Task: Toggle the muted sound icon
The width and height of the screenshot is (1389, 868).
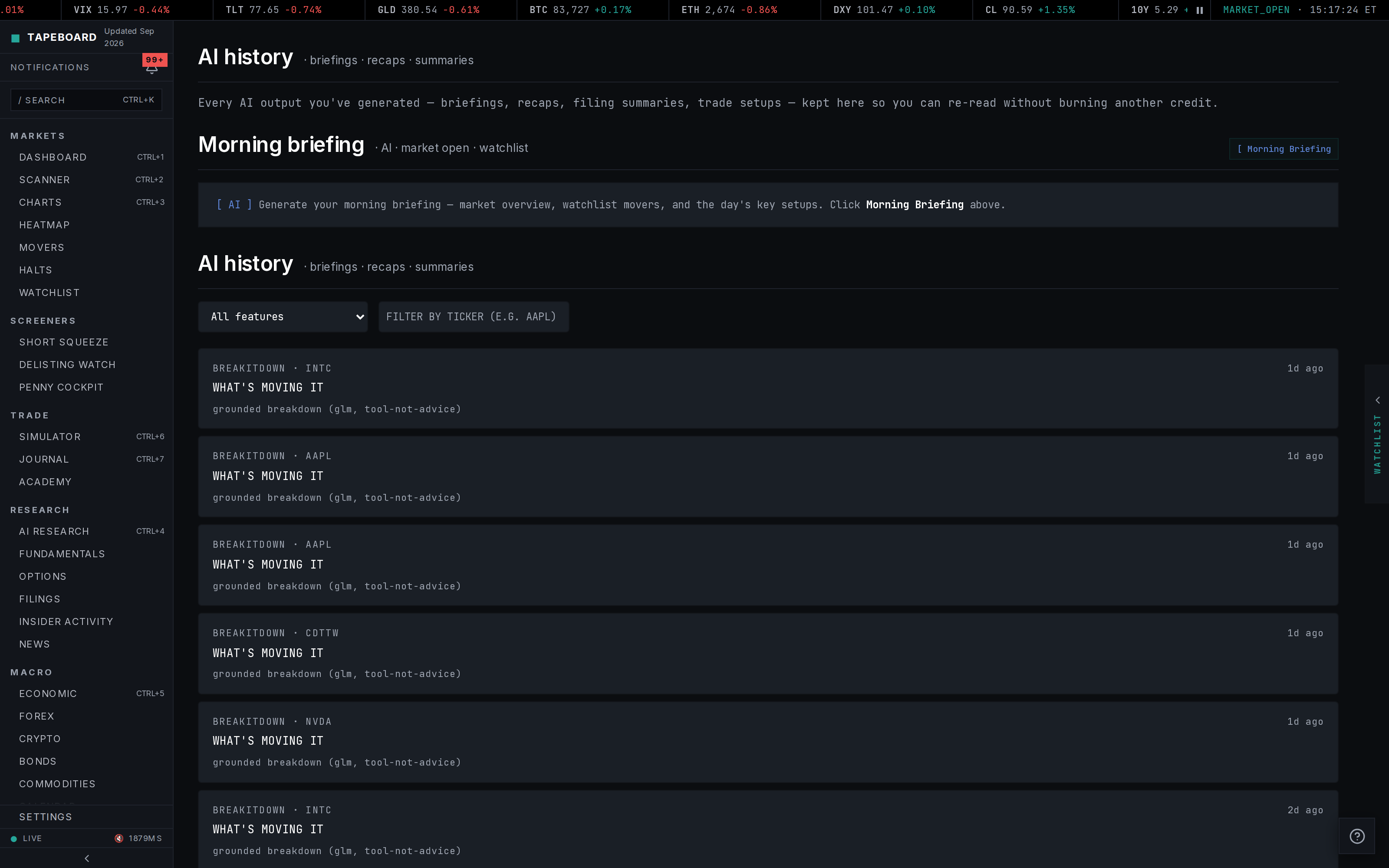Action: (x=119, y=838)
